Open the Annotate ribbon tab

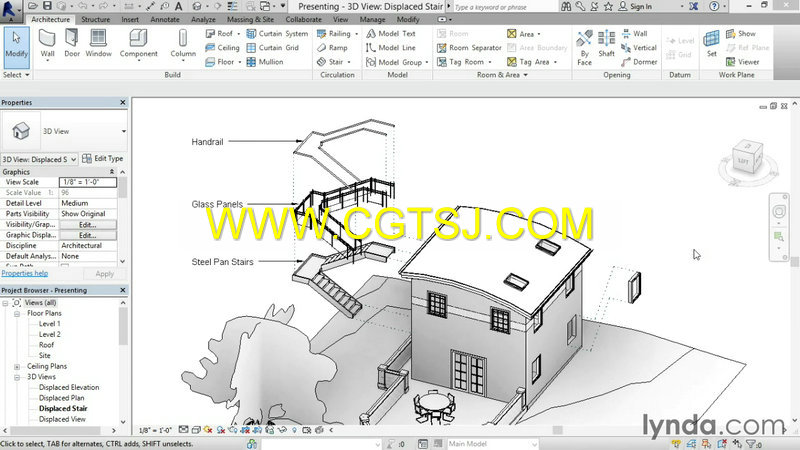click(x=165, y=19)
